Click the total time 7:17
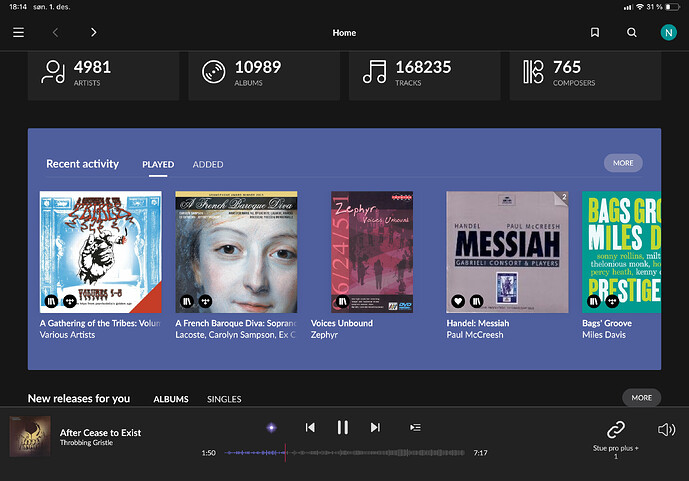 (480, 453)
